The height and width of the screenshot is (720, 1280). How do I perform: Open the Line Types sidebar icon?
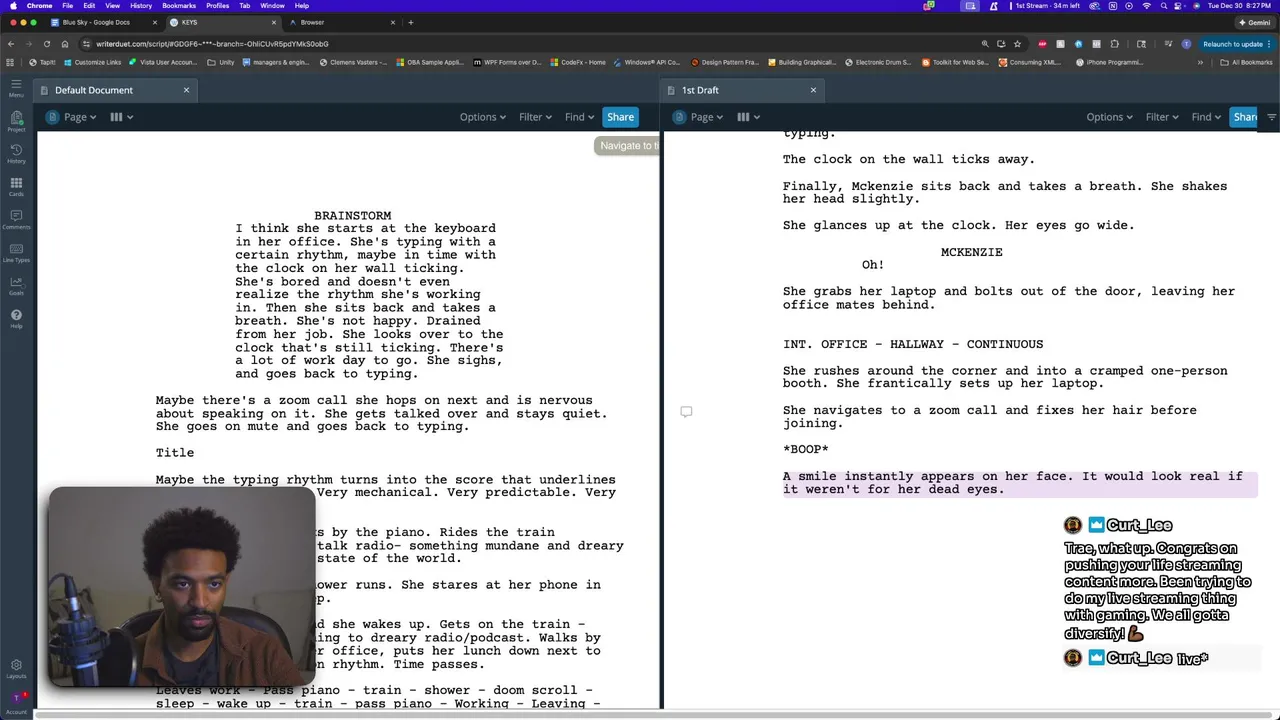click(16, 252)
